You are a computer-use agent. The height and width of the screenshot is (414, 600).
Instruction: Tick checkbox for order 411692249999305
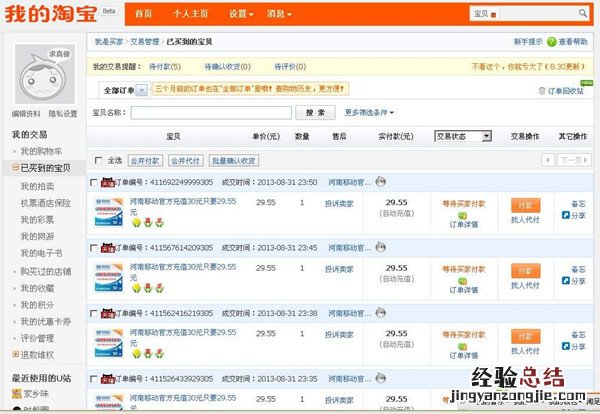click(95, 183)
